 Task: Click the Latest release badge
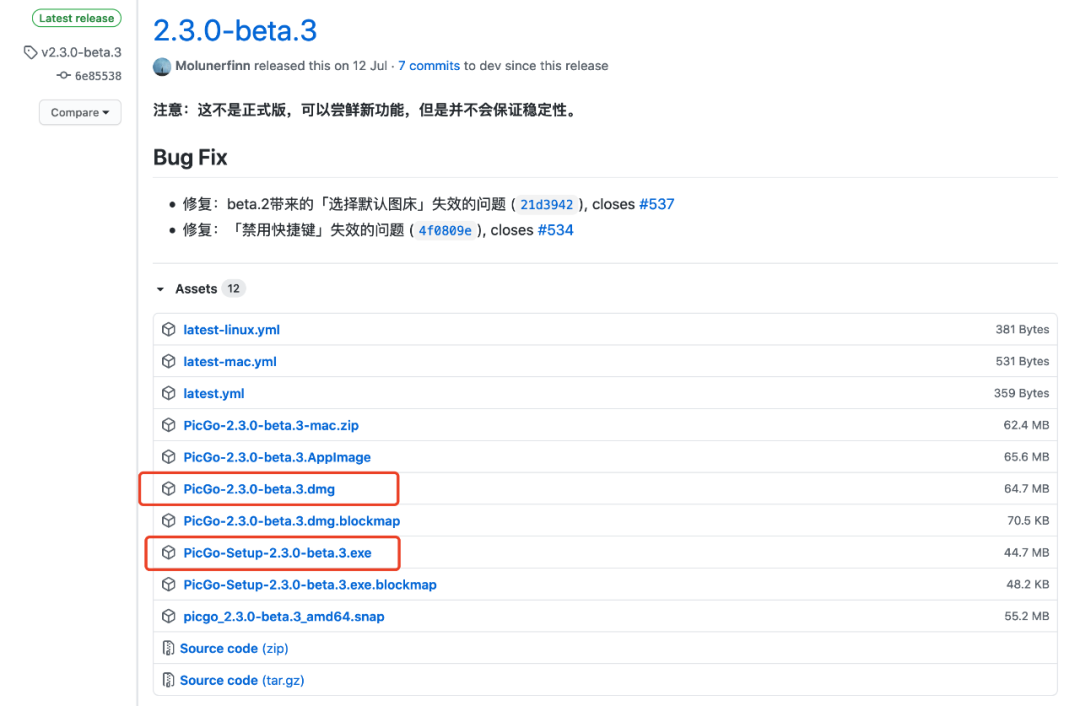77,18
